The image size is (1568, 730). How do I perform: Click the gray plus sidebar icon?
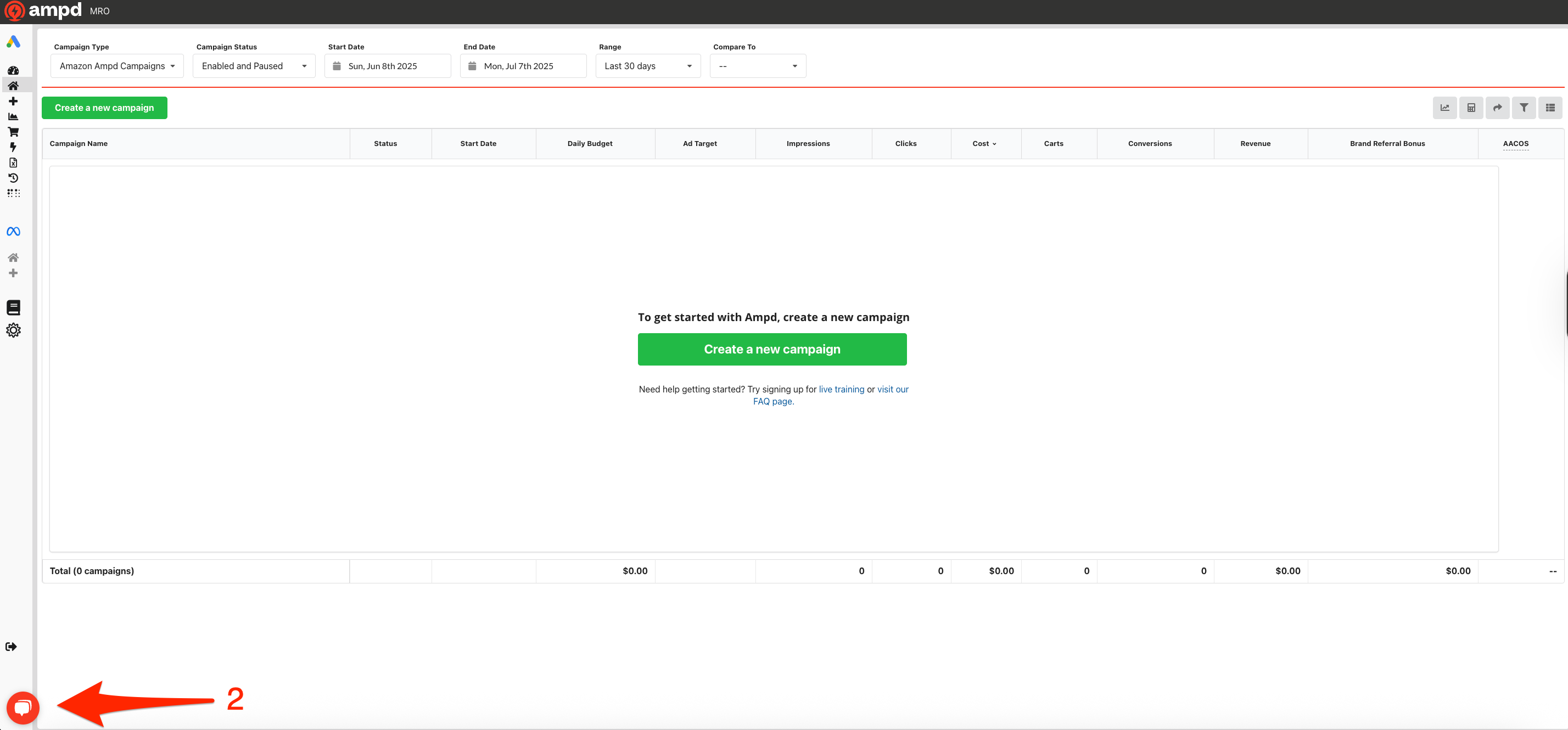tap(13, 273)
